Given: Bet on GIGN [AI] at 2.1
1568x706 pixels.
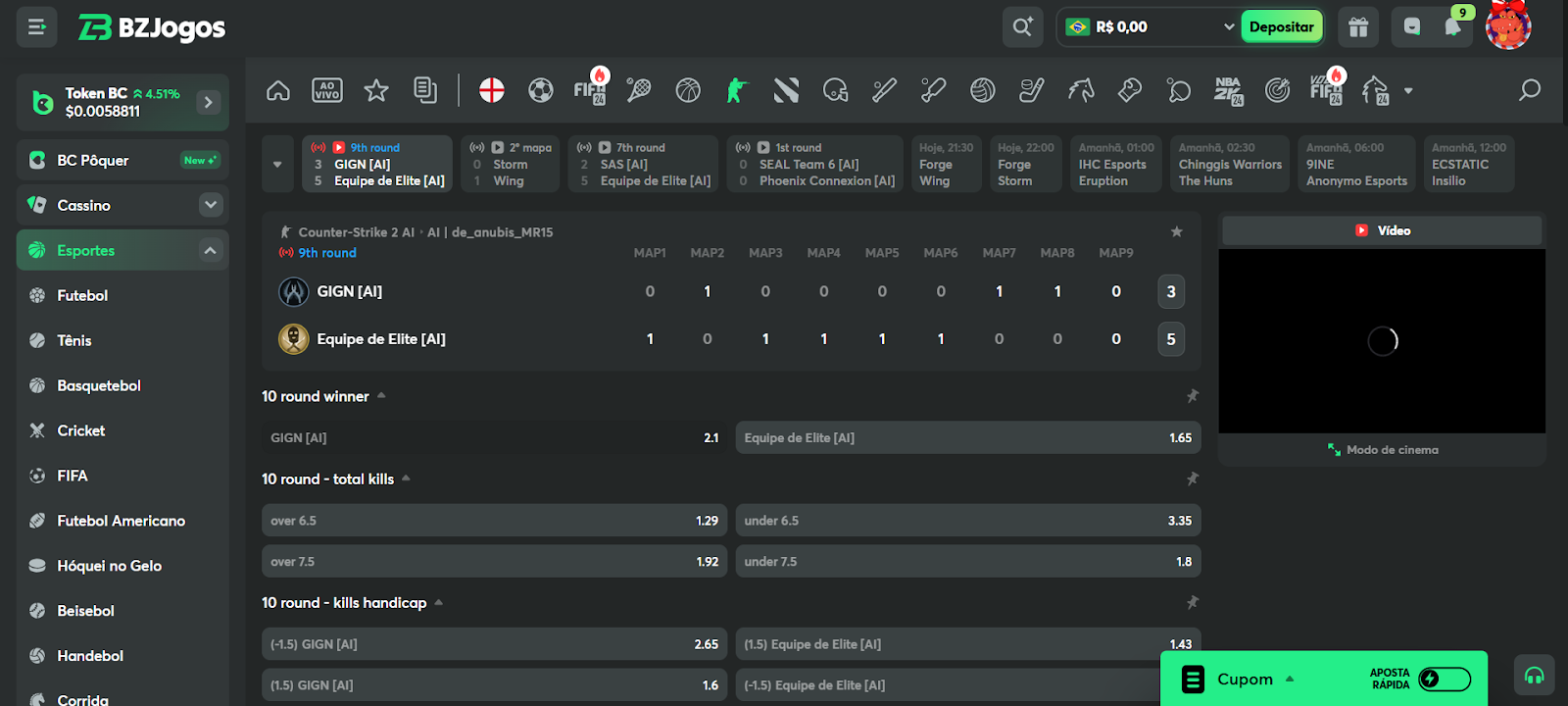Looking at the screenshot, I should (x=495, y=437).
